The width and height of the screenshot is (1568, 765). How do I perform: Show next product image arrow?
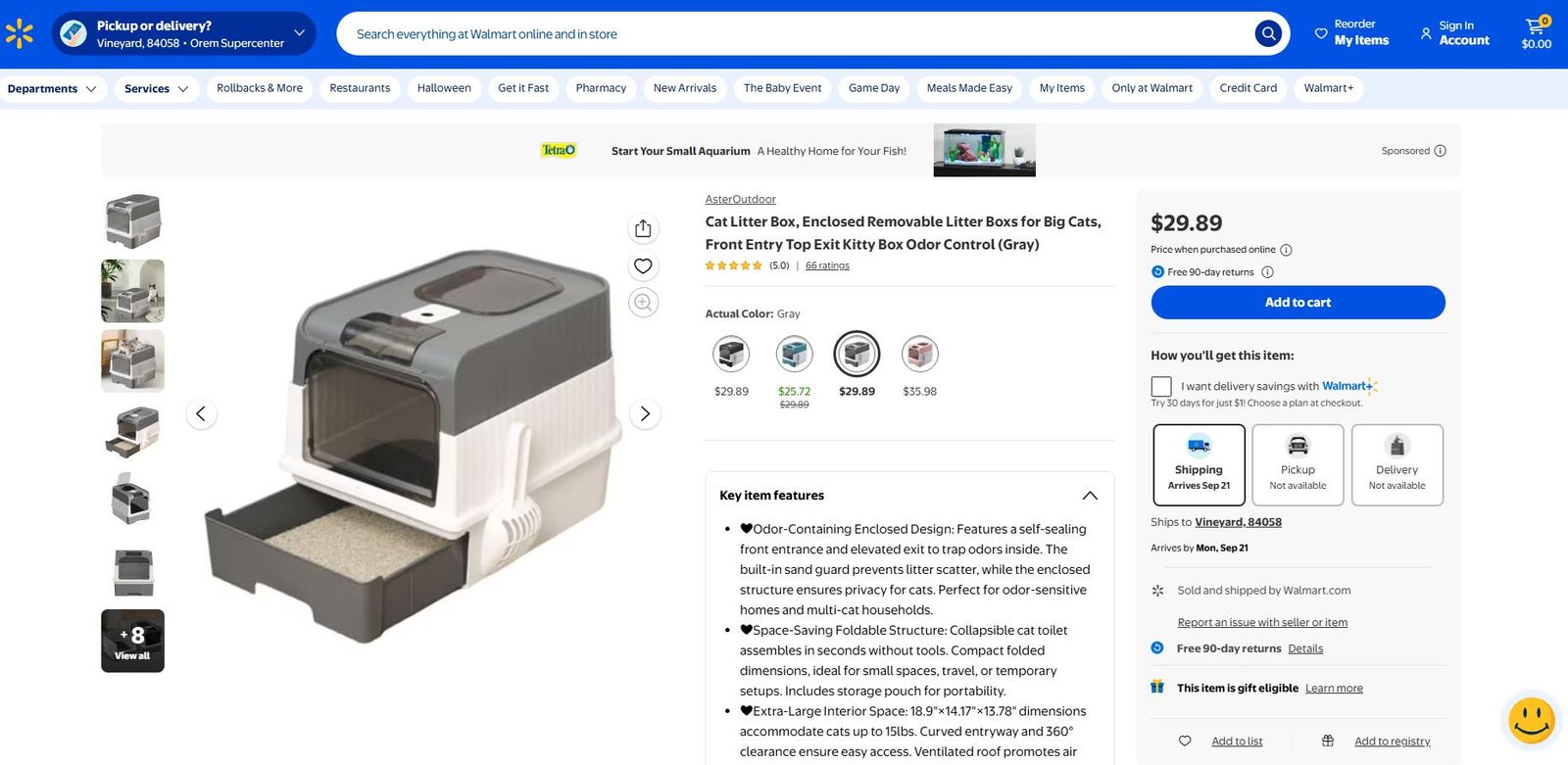point(645,413)
